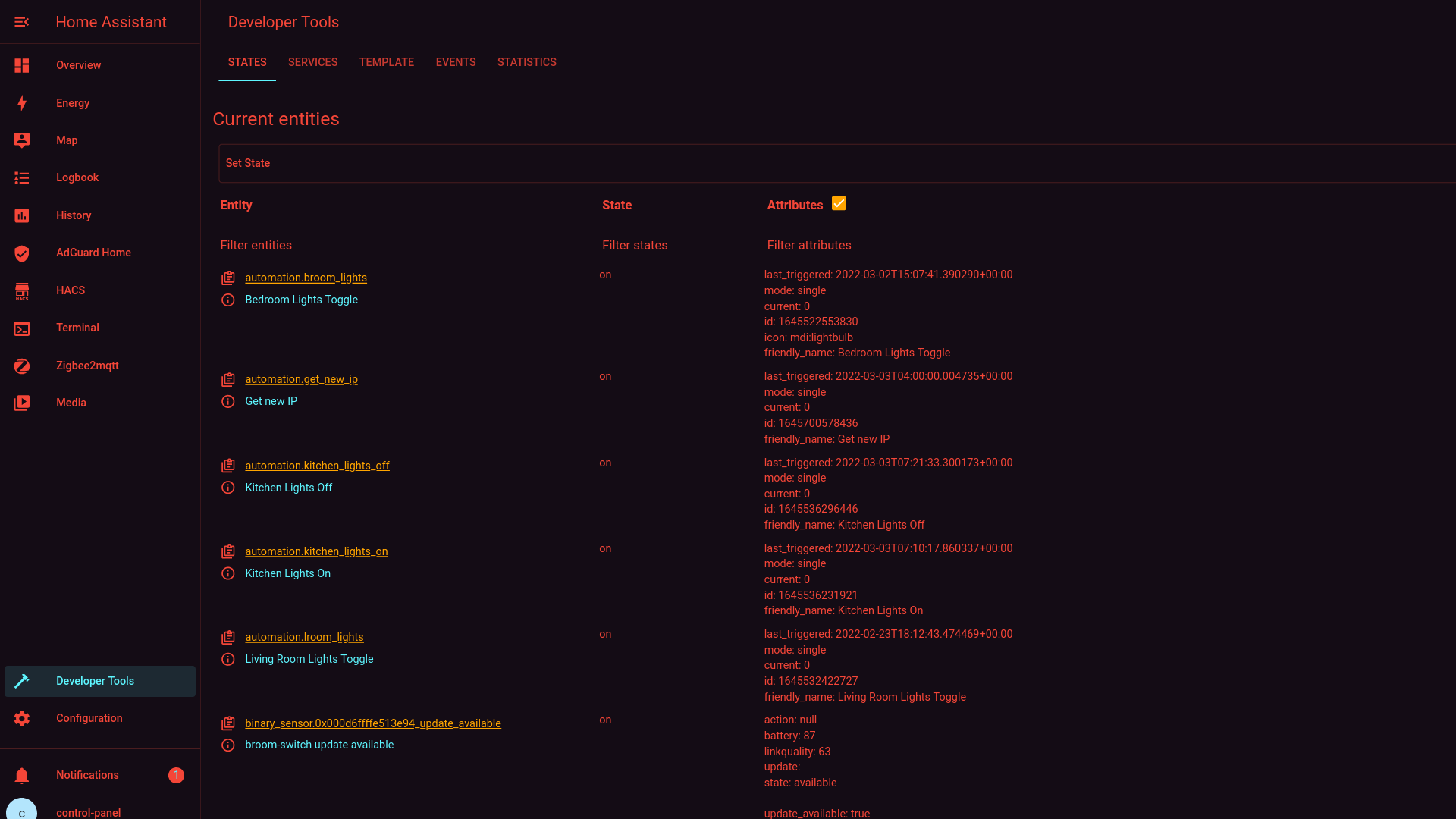Open the History panel icon
Screen dimensions: 1456x819
coord(22,215)
